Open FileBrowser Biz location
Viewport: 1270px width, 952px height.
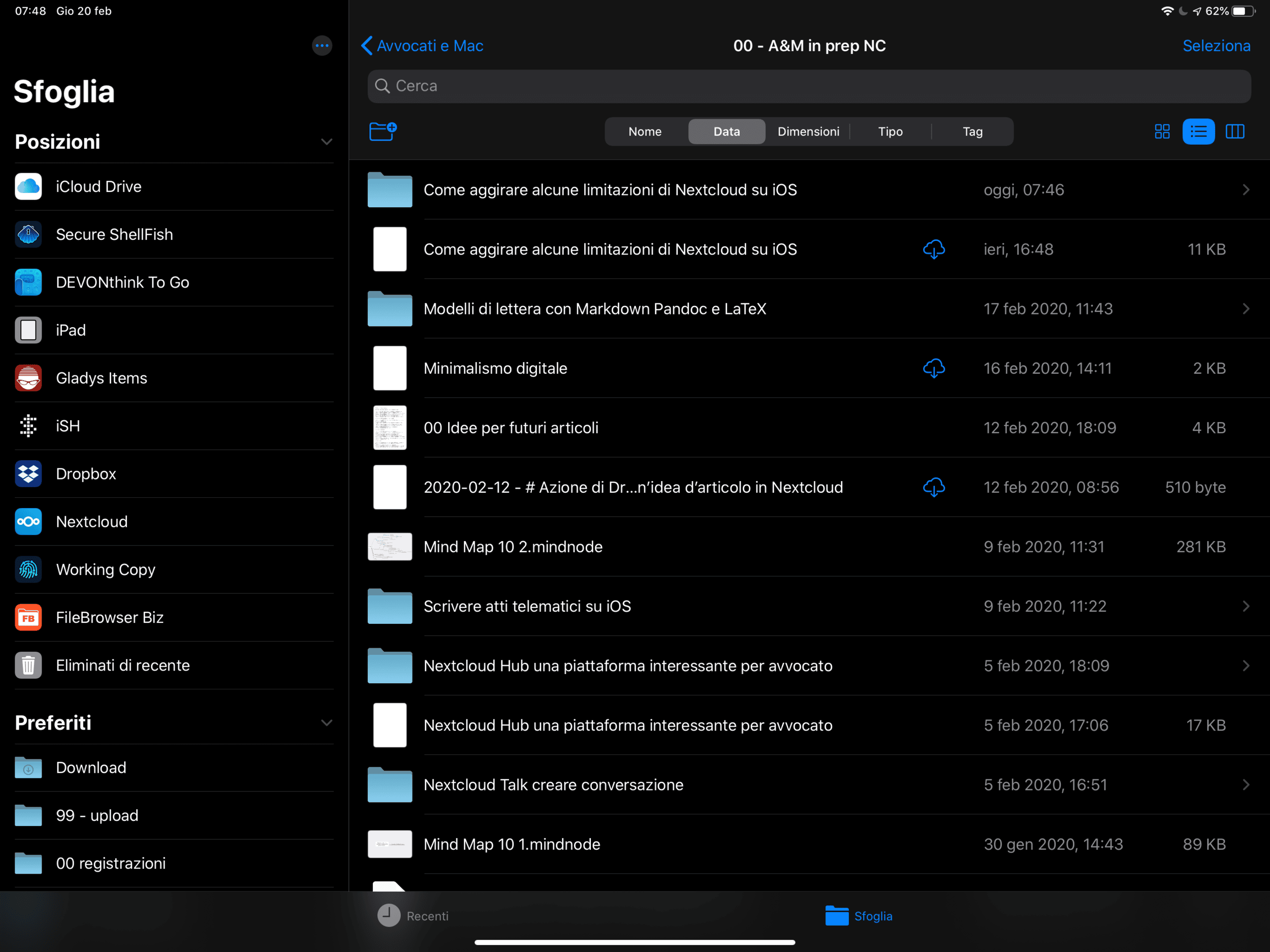[174, 617]
